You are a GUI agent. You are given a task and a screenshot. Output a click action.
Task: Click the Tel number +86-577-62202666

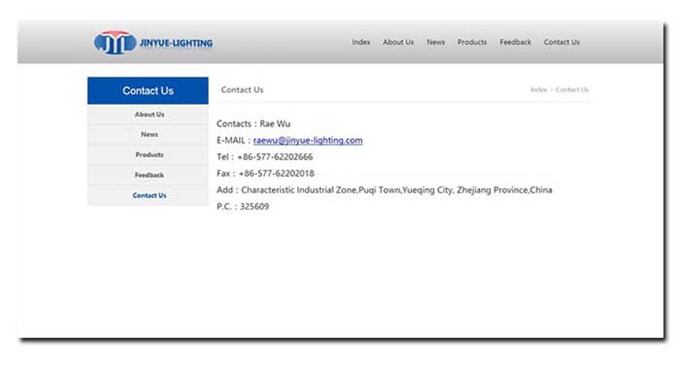pos(275,157)
